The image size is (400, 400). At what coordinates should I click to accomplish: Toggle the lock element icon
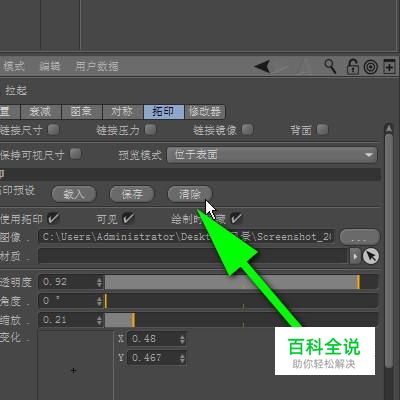[x=353, y=66]
